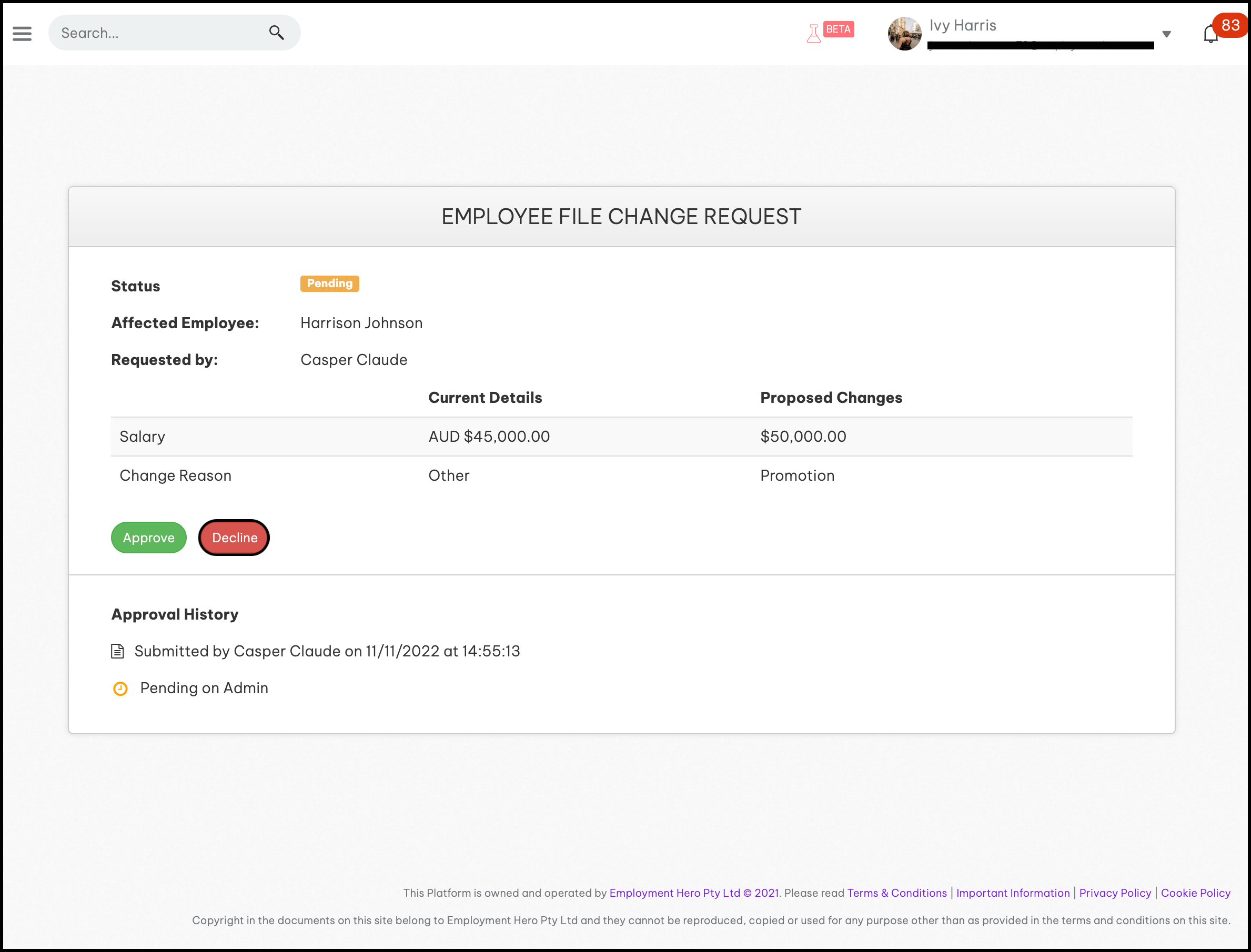Click the Ivy Harris user name
The height and width of the screenshot is (952, 1251).
click(x=963, y=25)
